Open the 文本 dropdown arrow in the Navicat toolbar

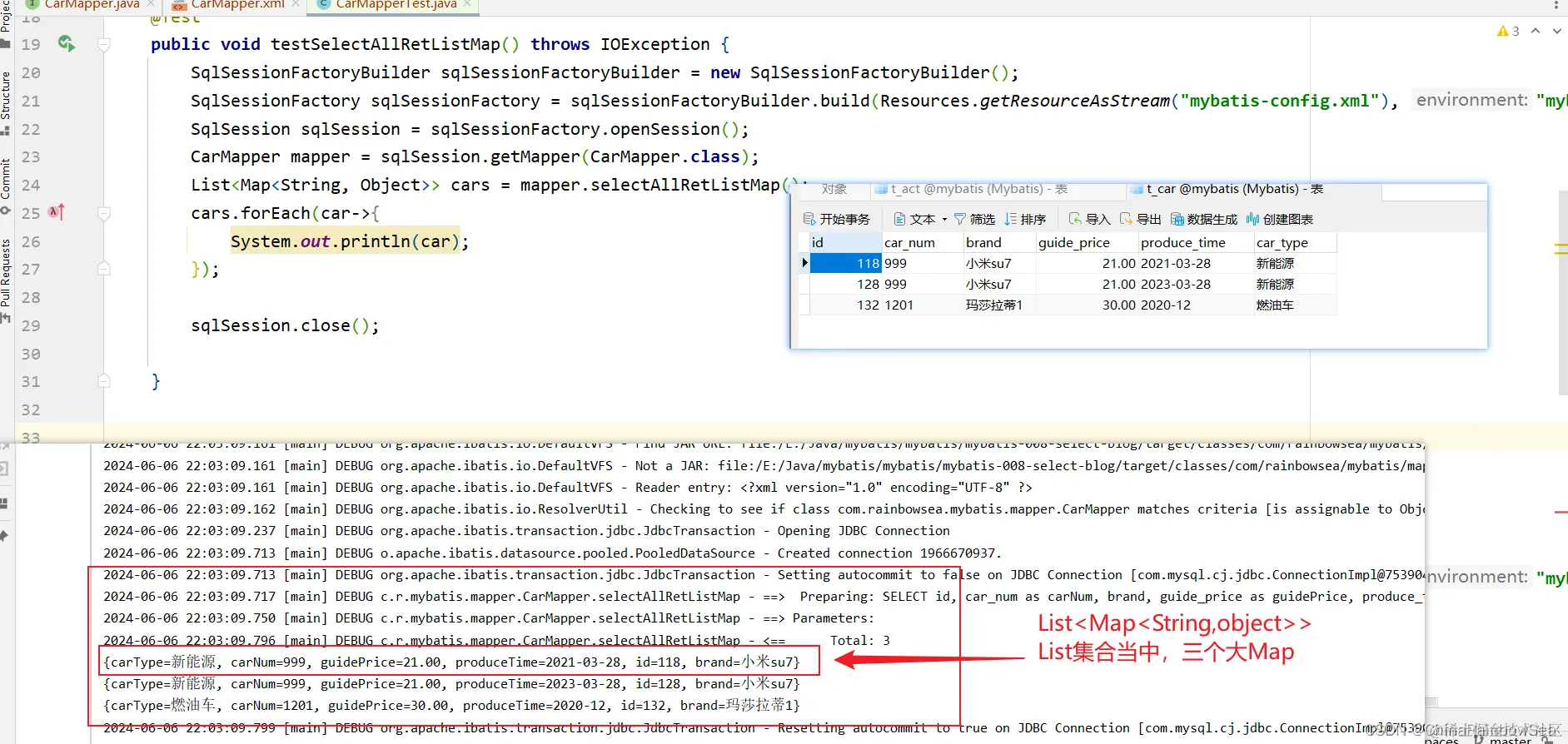pyautogui.click(x=944, y=220)
